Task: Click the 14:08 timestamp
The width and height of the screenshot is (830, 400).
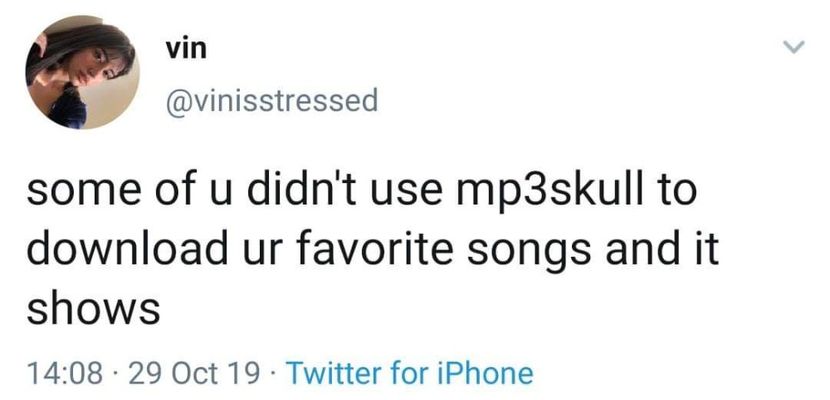Action: [x=67, y=374]
